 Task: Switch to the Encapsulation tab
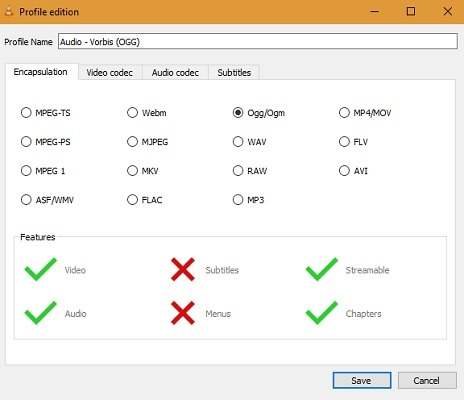tap(41, 72)
